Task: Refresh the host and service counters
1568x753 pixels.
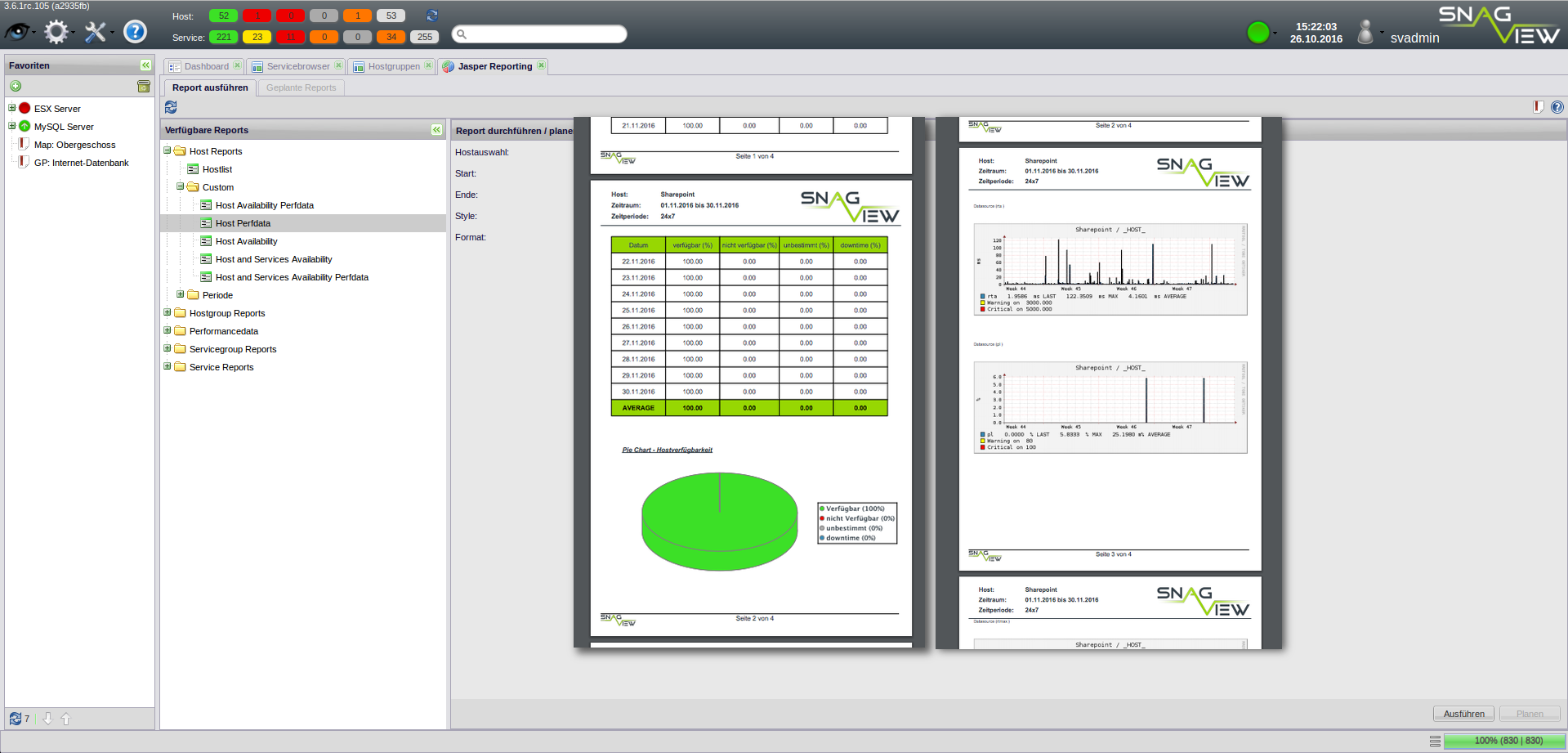Action: click(x=432, y=16)
